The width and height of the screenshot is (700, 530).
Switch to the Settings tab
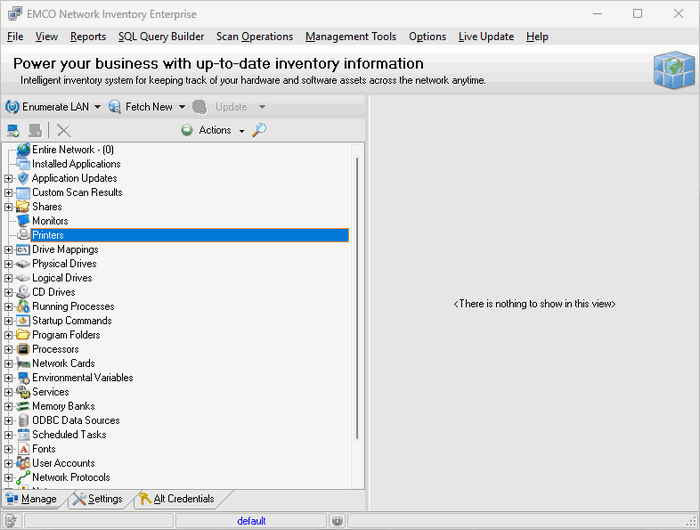(97, 499)
